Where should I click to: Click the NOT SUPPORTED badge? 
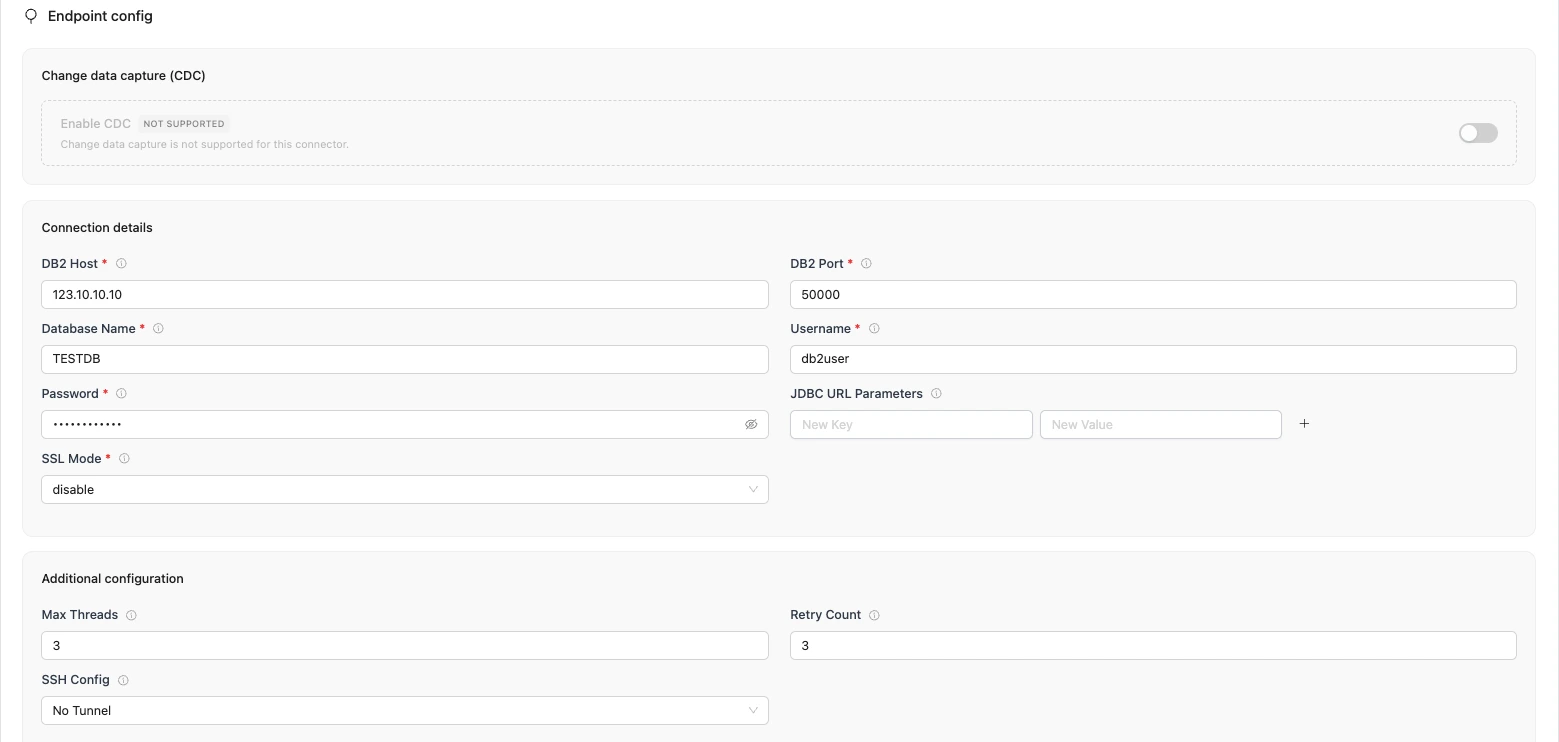(184, 124)
